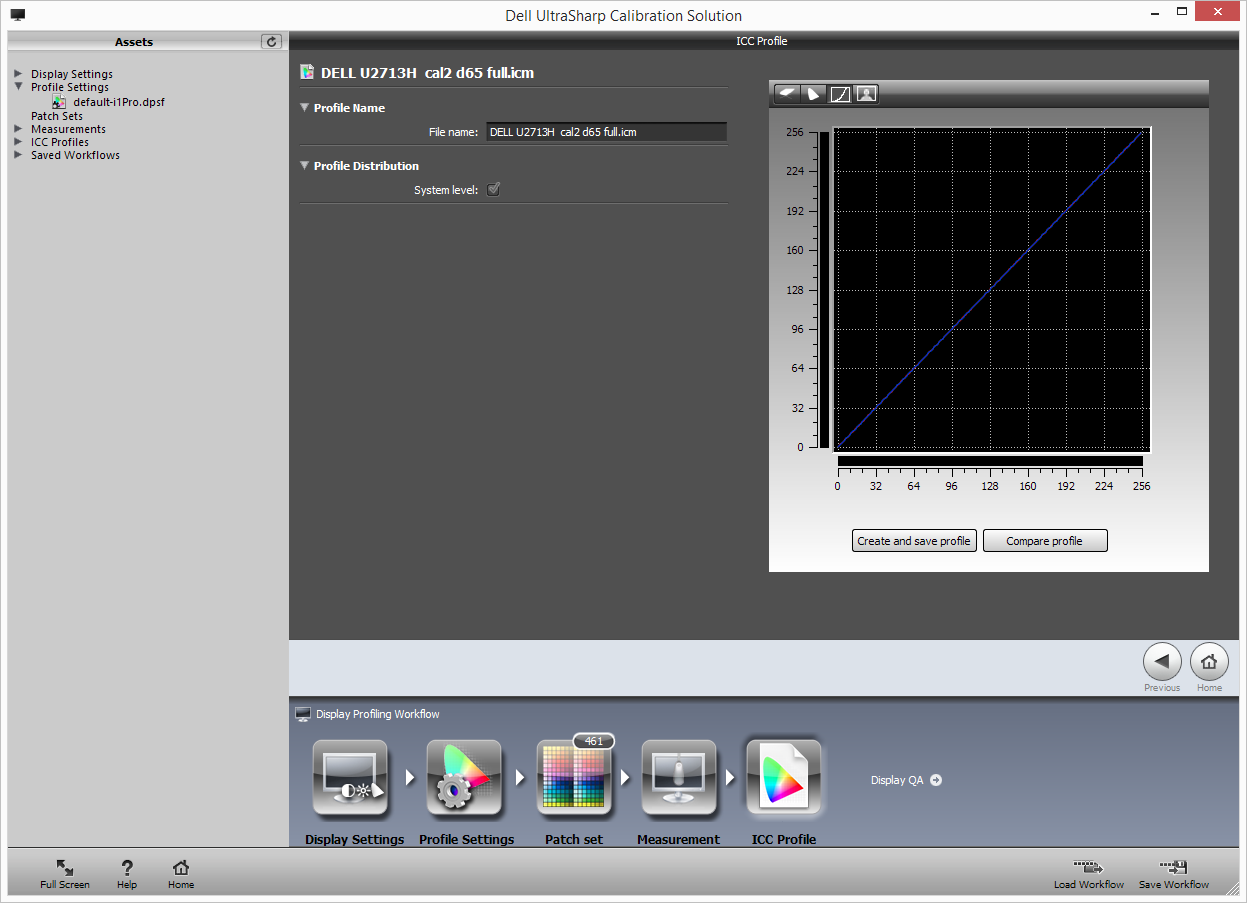The height and width of the screenshot is (903, 1247).
Task: Go back to the Previous step
Action: 1162,662
